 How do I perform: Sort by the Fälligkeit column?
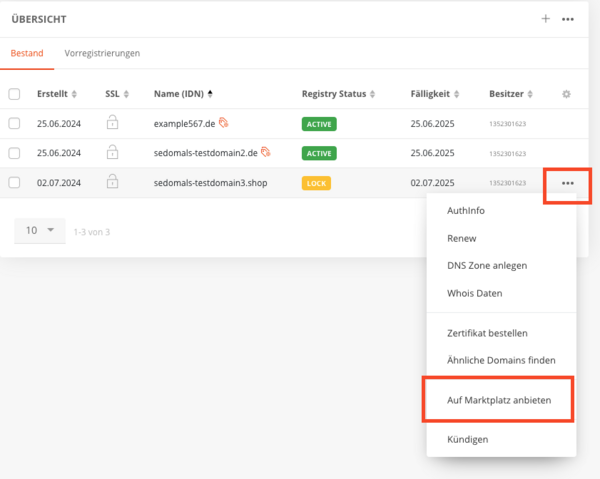click(435, 94)
